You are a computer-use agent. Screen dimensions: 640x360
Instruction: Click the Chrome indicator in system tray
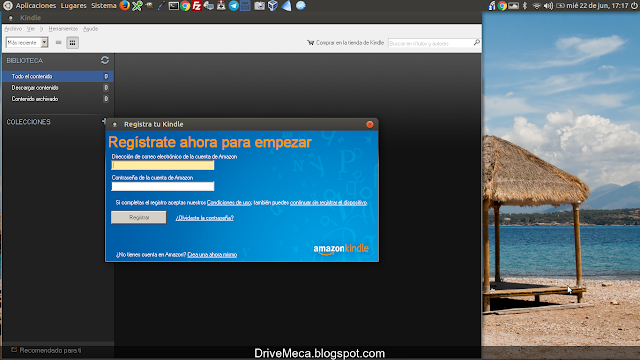pyautogui.click(x=502, y=6)
